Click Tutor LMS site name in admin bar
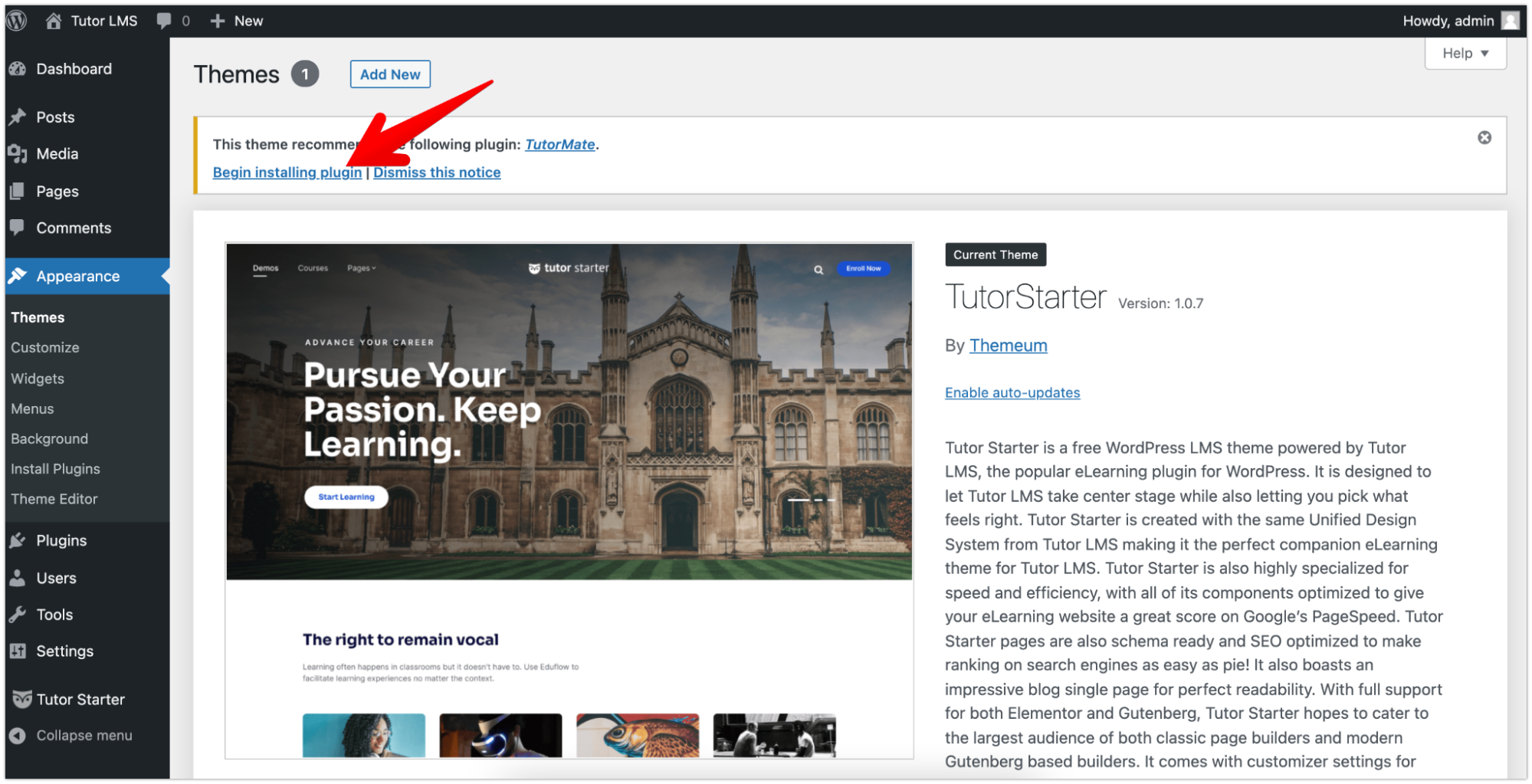Image resolution: width=1532 pixels, height=784 pixels. tap(104, 21)
